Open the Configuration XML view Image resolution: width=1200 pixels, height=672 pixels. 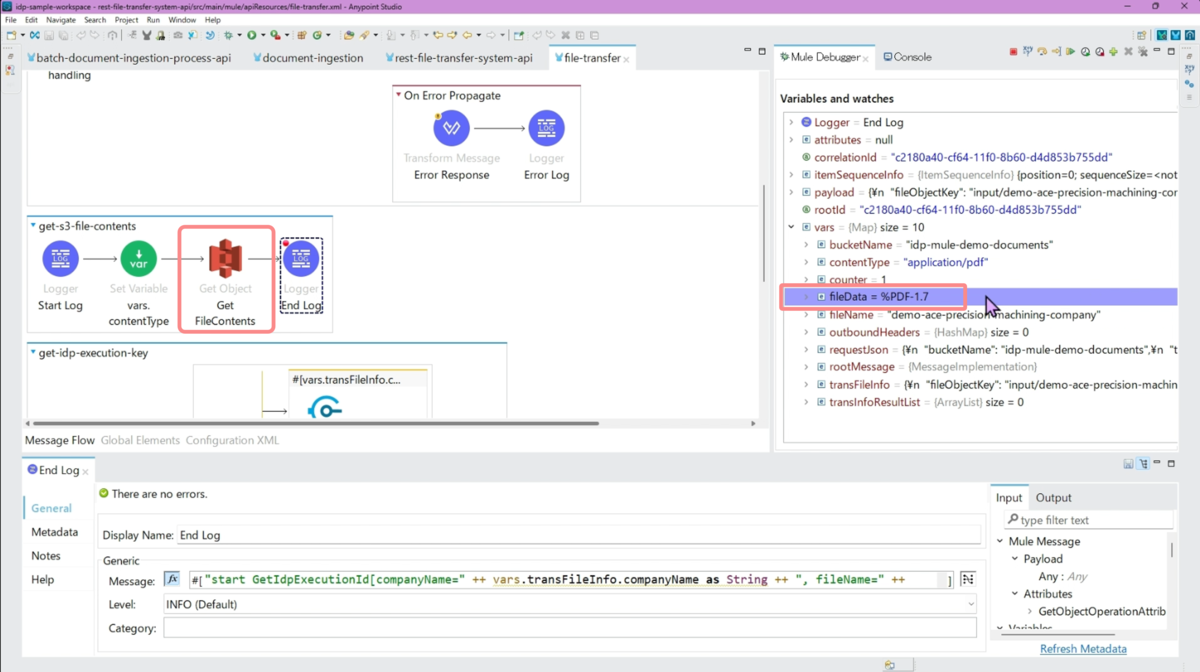(x=232, y=440)
